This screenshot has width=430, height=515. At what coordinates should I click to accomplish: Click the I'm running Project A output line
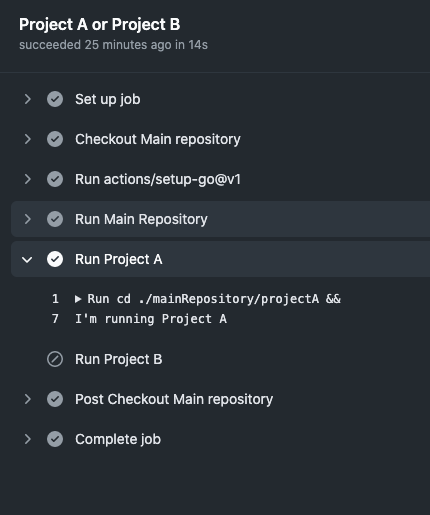[x=151, y=319]
